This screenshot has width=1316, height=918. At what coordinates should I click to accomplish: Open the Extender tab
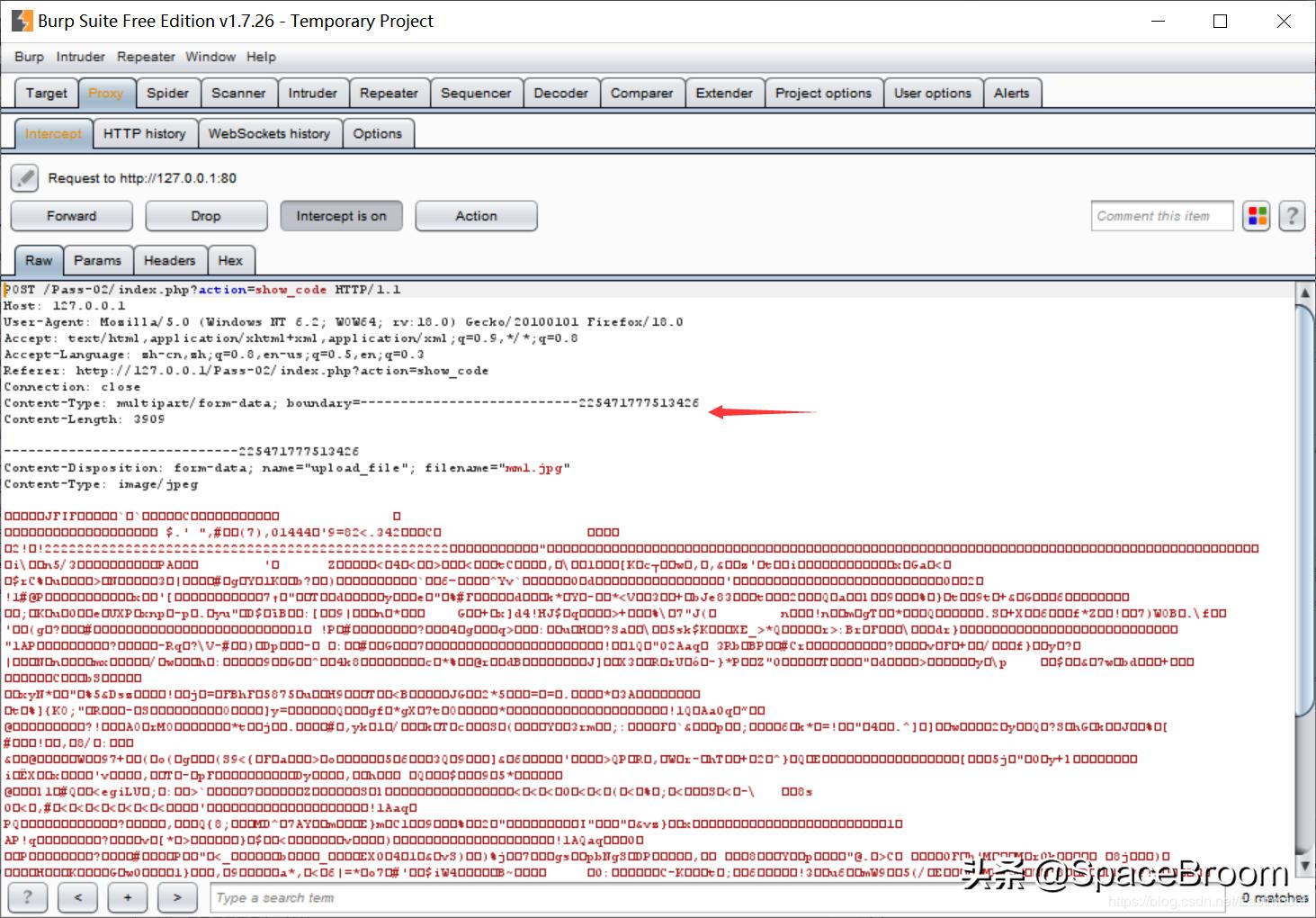[724, 93]
